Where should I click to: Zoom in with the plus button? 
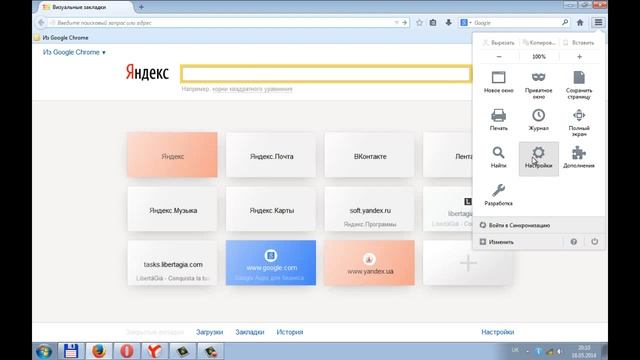[x=579, y=57]
